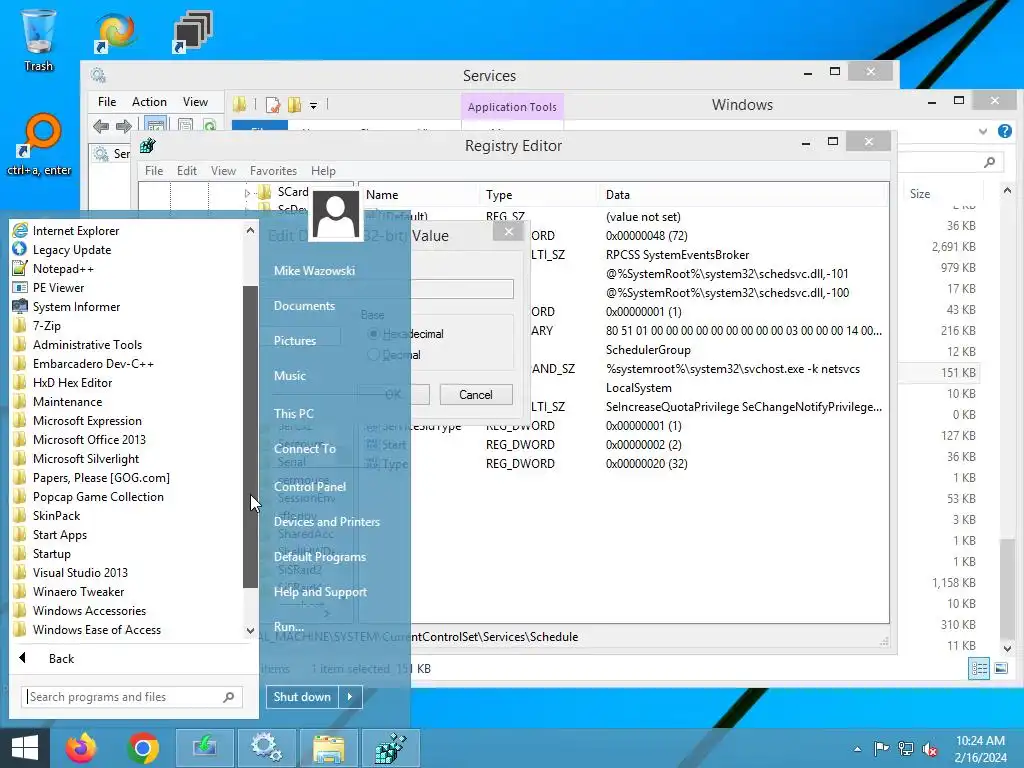The image size is (1024, 768).
Task: Click the volume icon in system tray
Action: click(x=929, y=749)
